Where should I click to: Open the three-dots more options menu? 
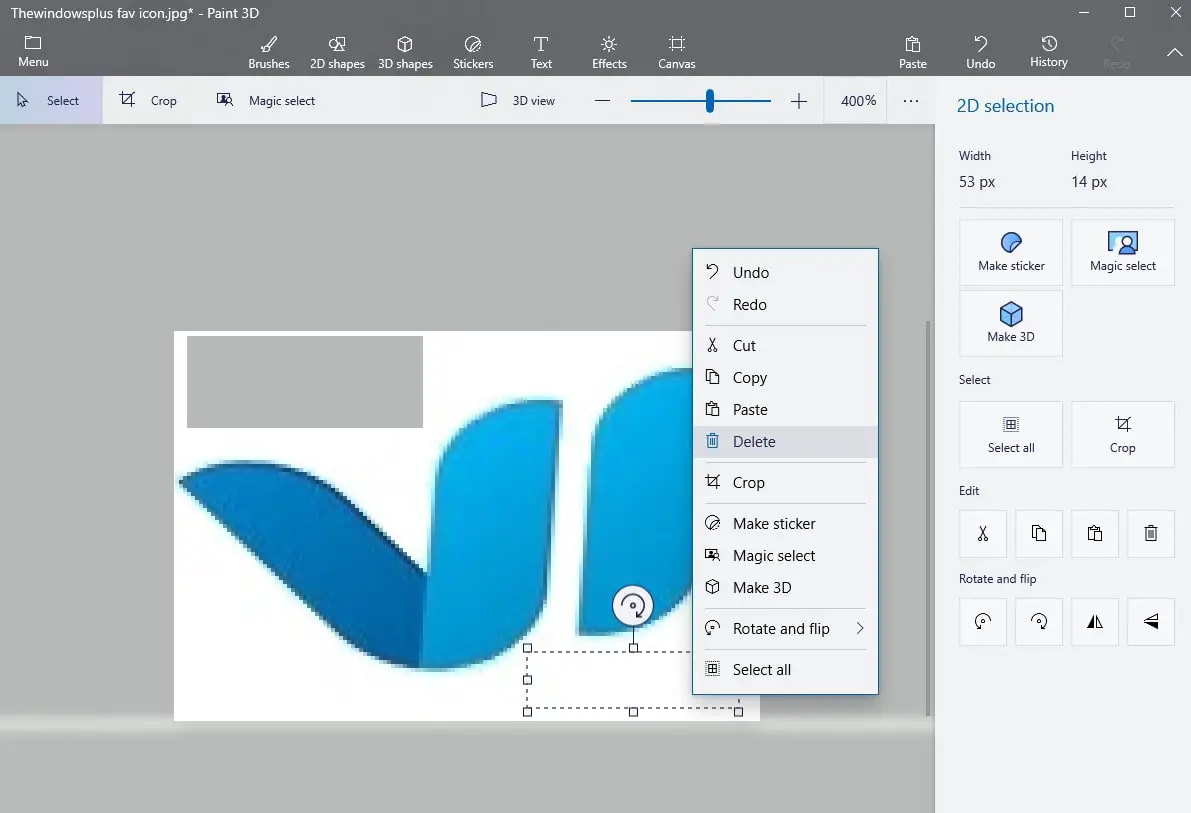coord(911,100)
